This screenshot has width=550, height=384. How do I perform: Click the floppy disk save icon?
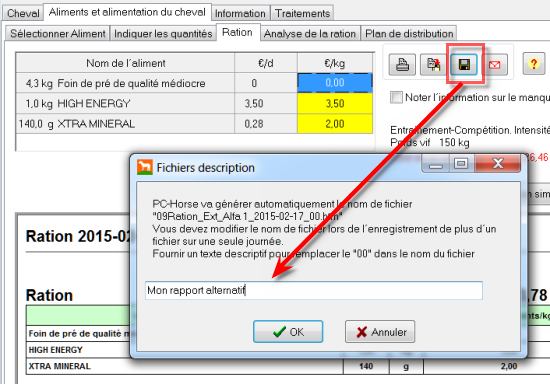[464, 65]
